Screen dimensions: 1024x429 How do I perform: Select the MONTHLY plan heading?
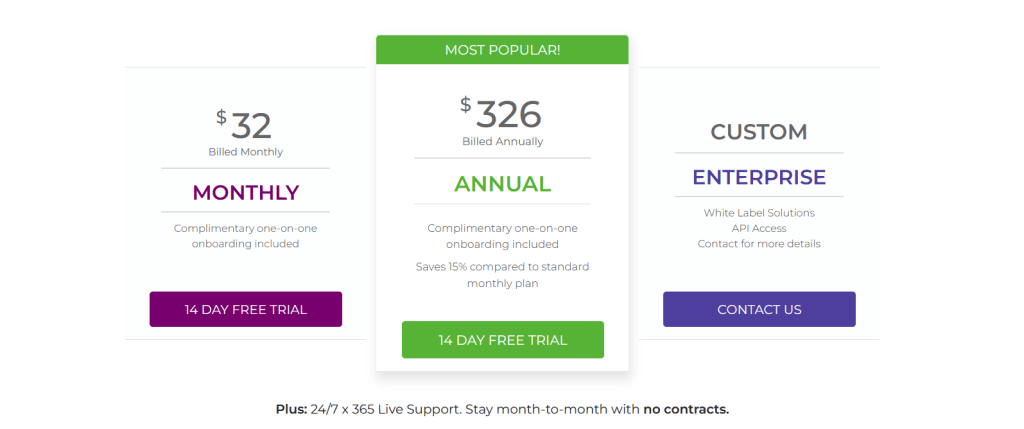point(246,192)
